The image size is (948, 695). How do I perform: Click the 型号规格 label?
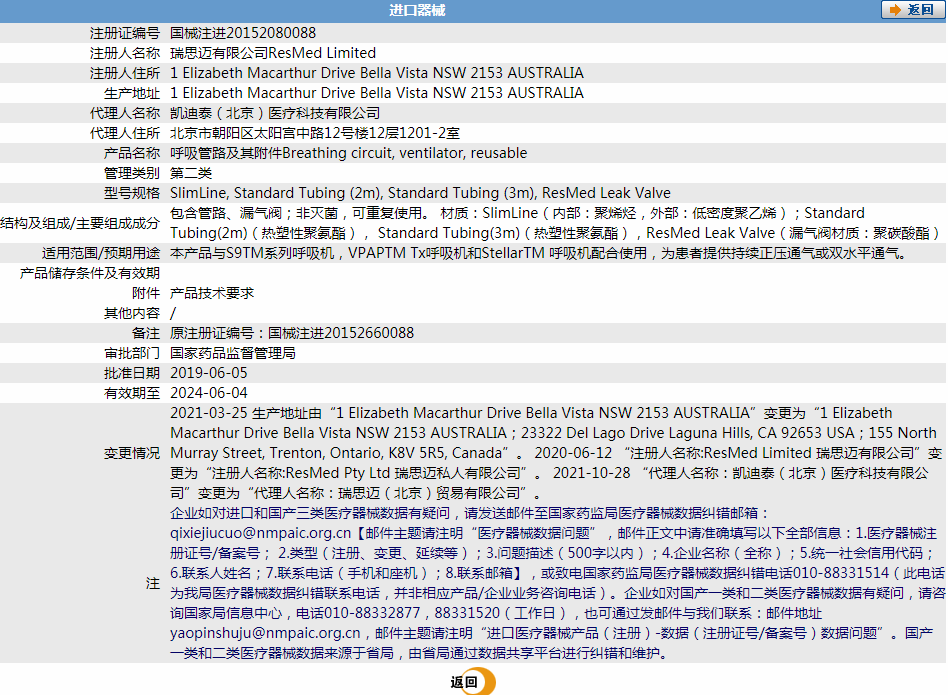(132, 193)
